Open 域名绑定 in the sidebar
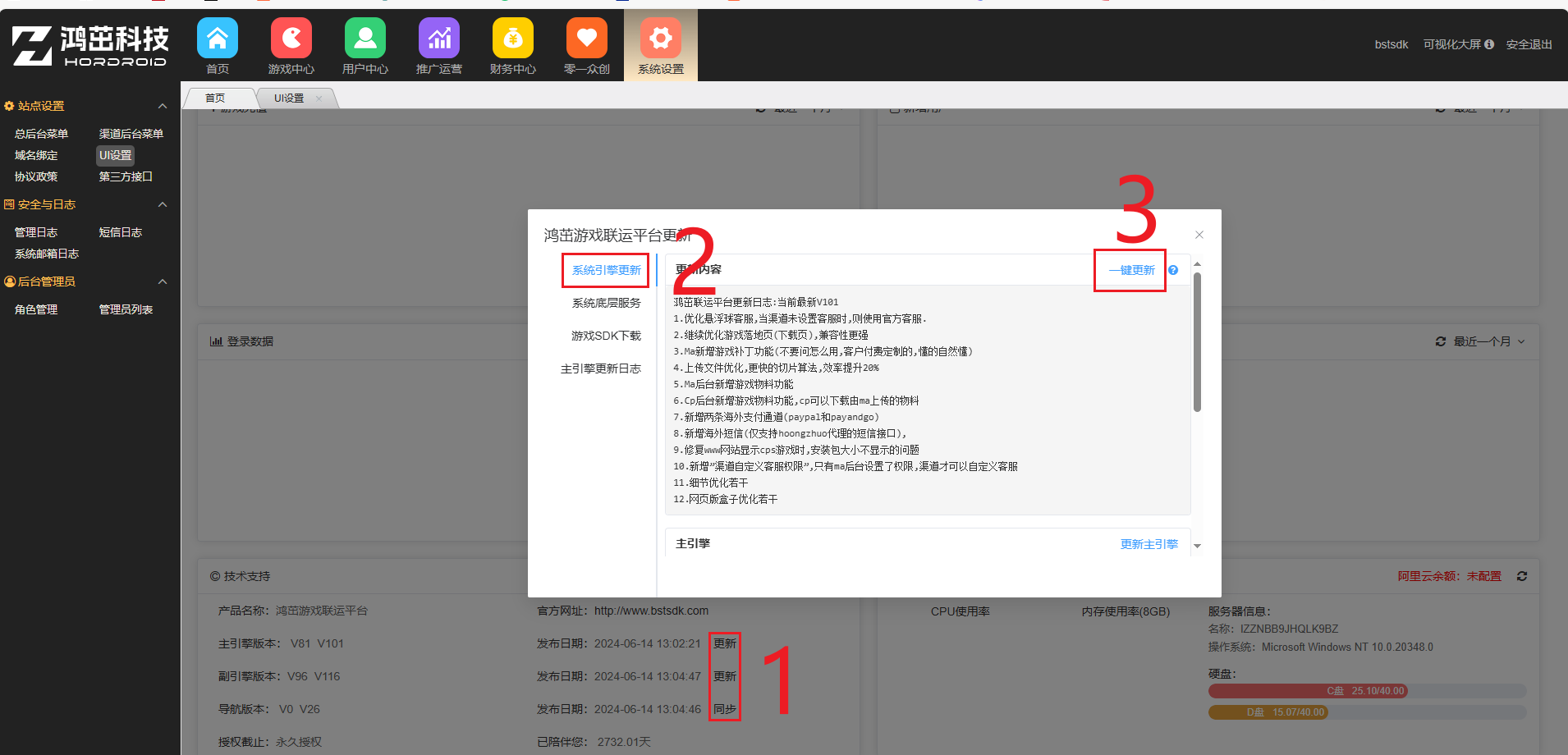This screenshot has width=1568, height=755. [x=36, y=155]
